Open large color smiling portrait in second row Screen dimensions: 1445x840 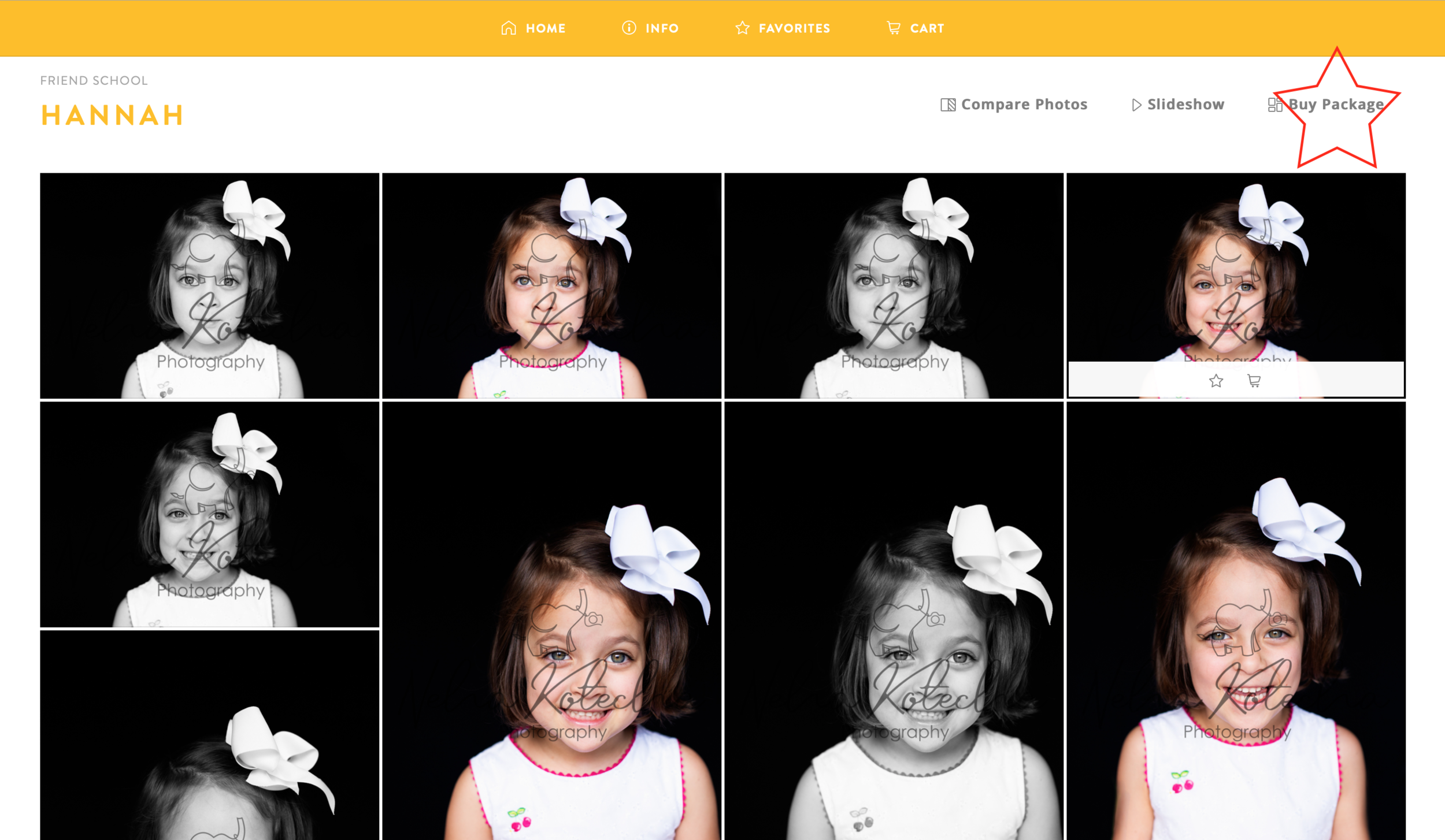pos(551,621)
